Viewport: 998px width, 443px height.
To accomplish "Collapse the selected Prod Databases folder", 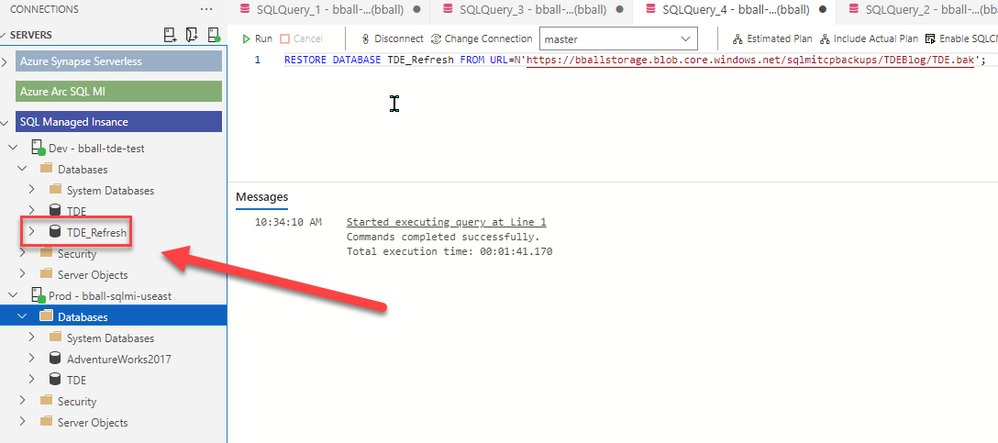I will tap(23, 316).
